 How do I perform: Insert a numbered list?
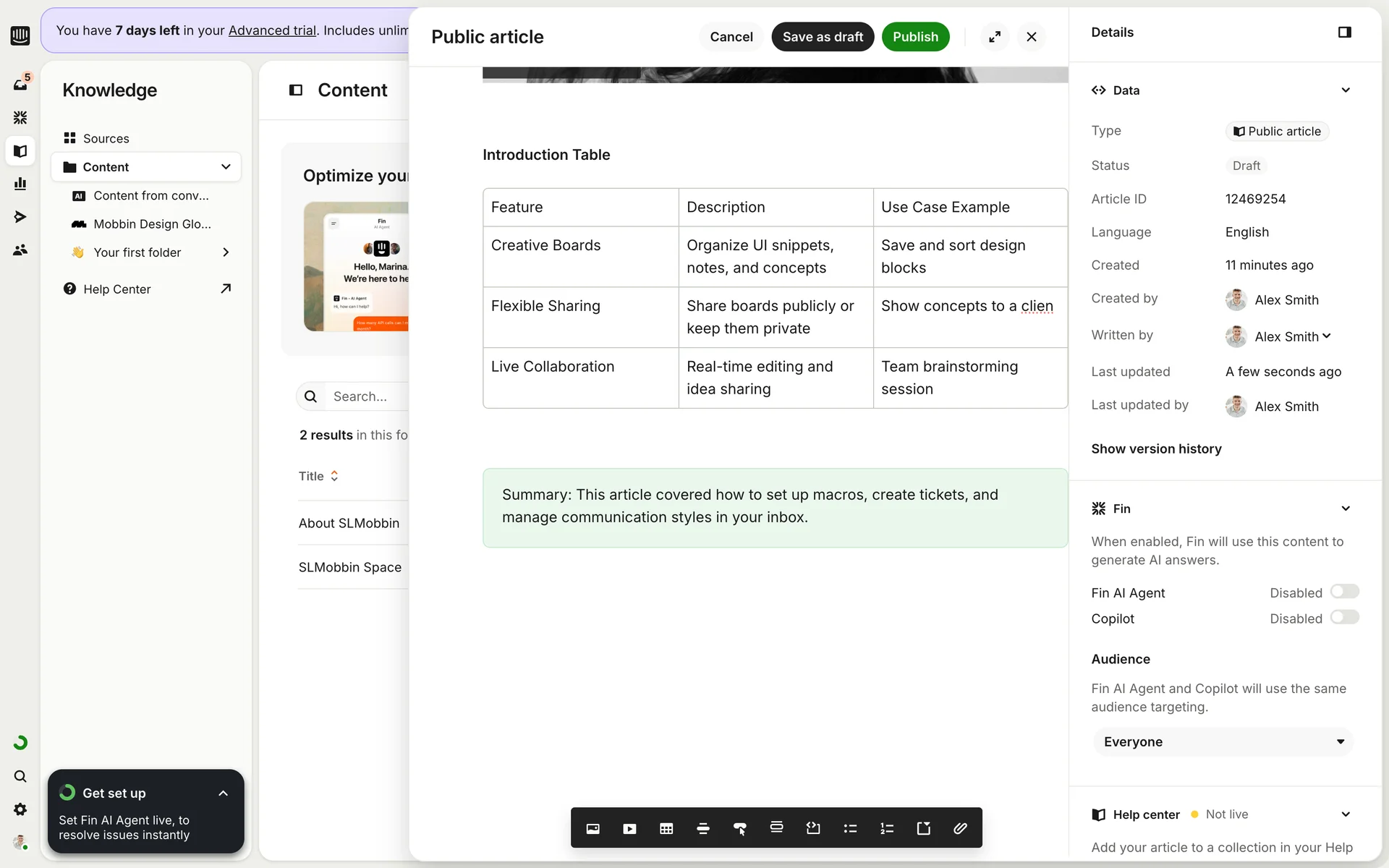pyautogui.click(x=887, y=828)
